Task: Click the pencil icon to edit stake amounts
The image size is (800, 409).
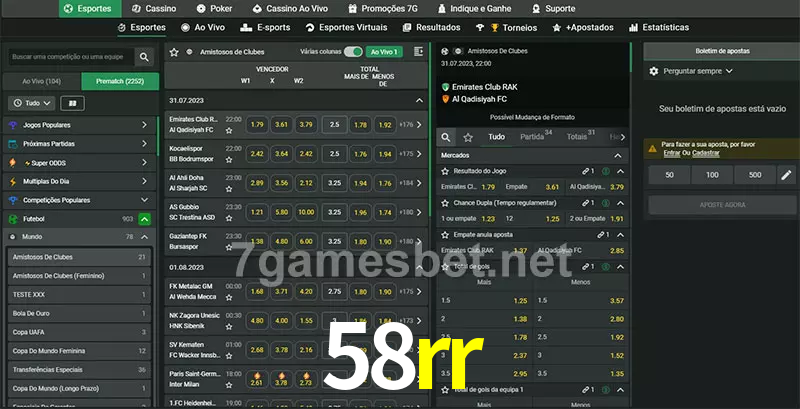Action: [786, 175]
